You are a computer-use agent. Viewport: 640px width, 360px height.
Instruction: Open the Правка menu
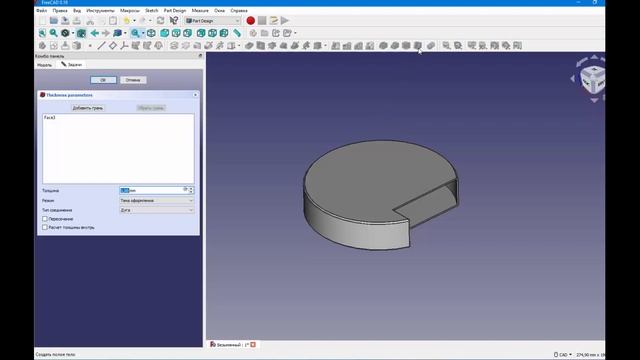click(60, 11)
